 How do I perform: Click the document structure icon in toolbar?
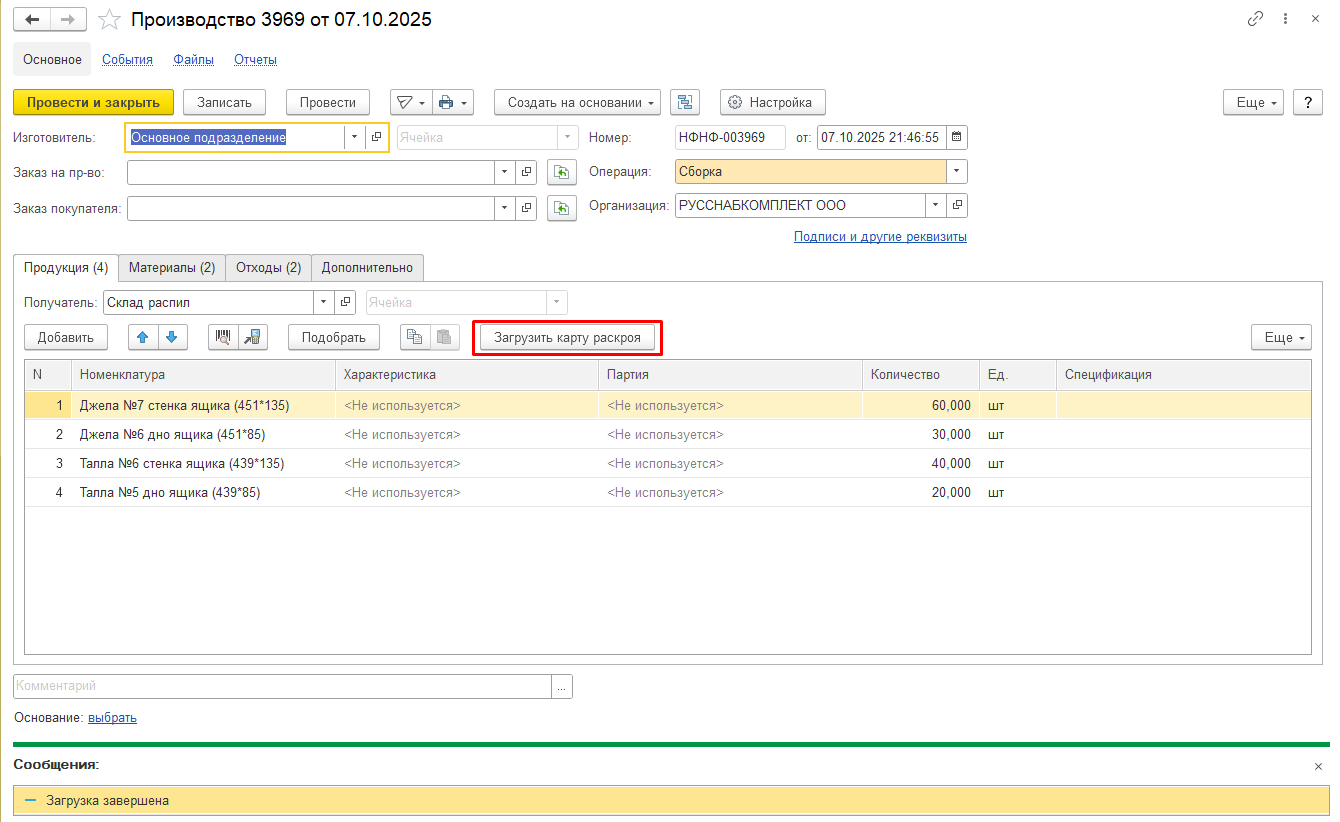coord(684,102)
